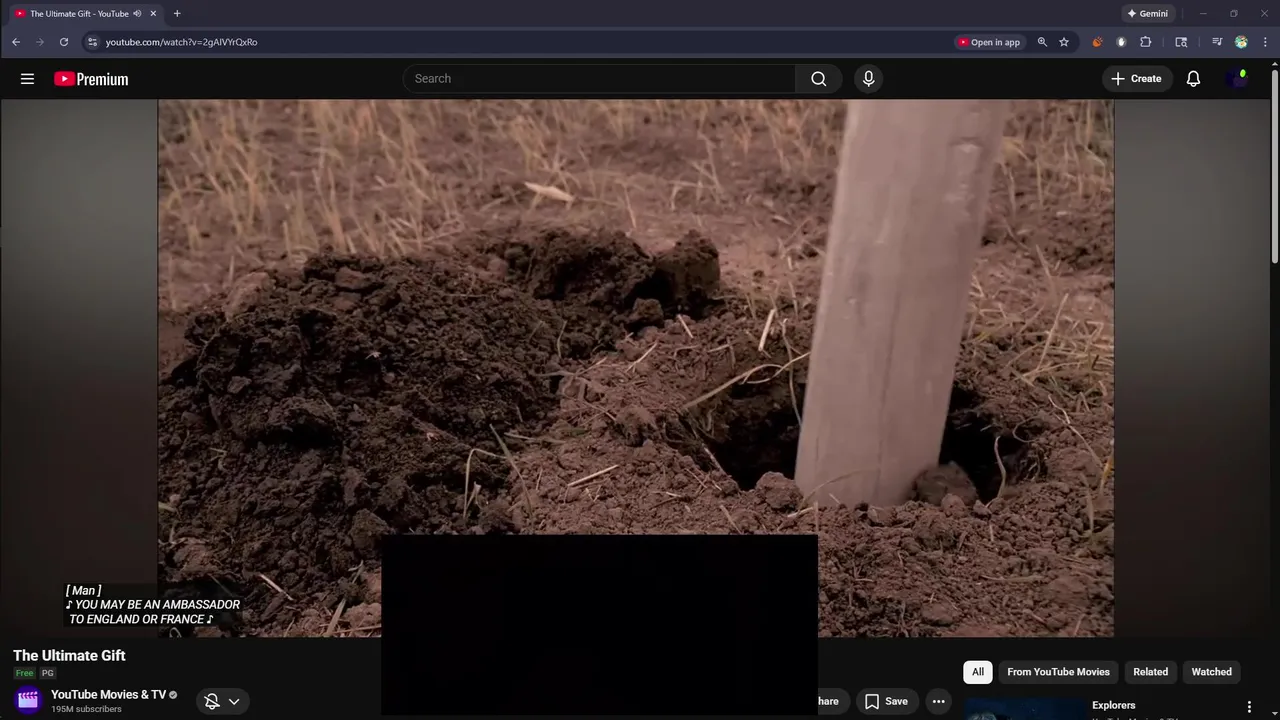Save the video to a playlist

coord(886,701)
